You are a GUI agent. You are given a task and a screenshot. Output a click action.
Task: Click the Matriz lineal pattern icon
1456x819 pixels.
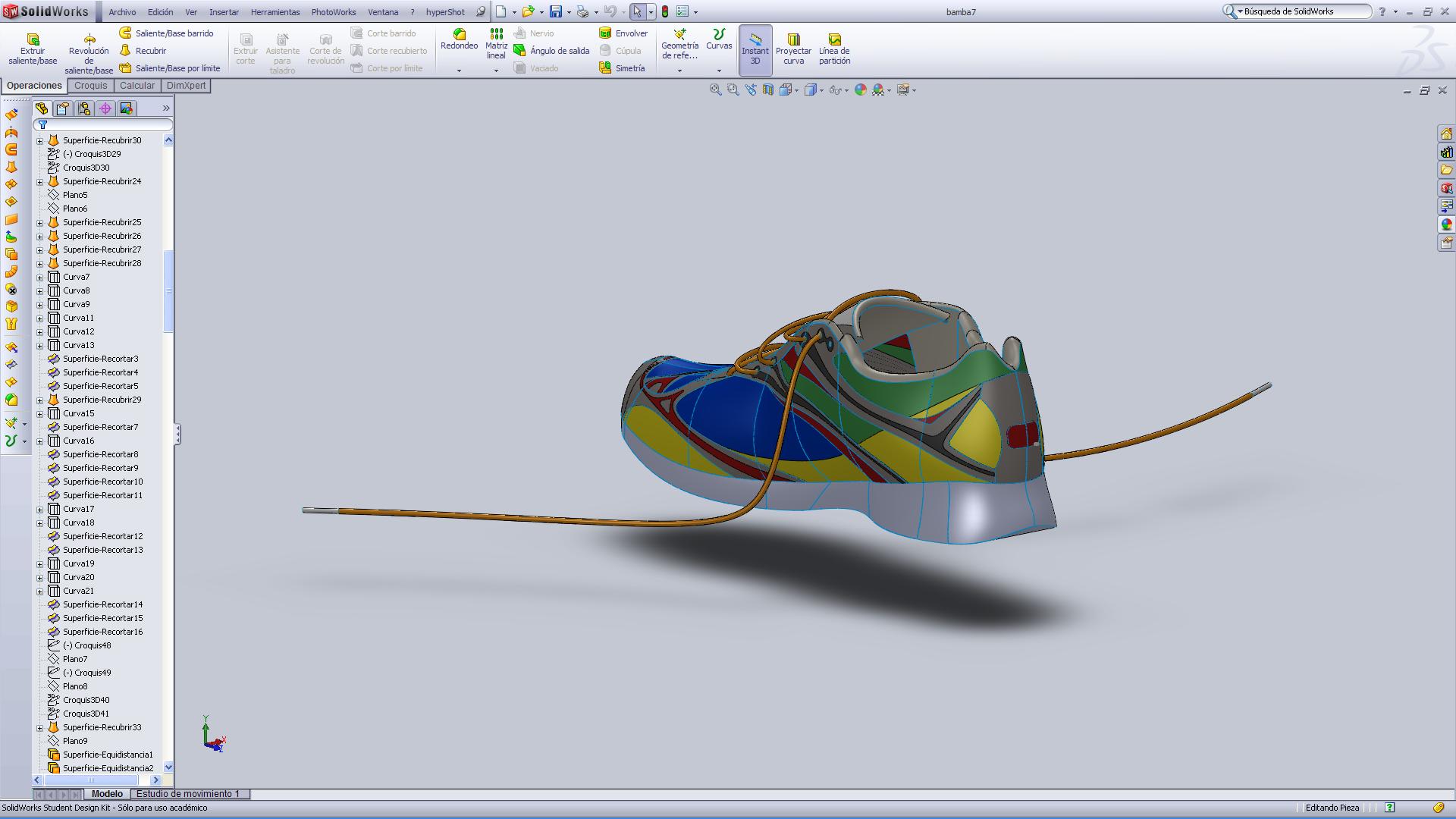click(496, 35)
